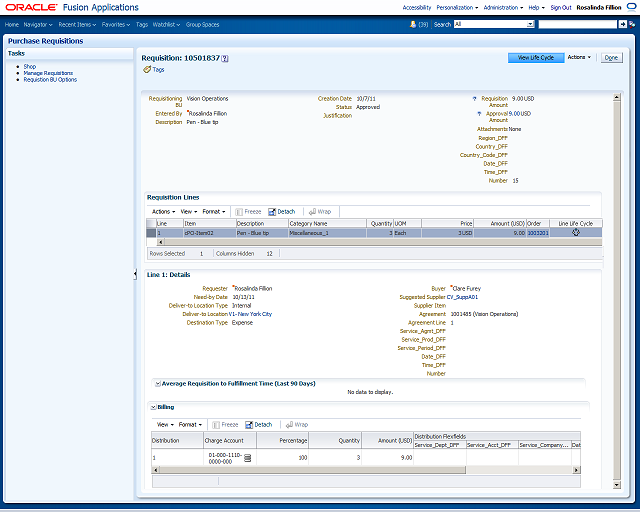Open the Search category dropdown
Screen dimensions: 640x512
(530, 24)
